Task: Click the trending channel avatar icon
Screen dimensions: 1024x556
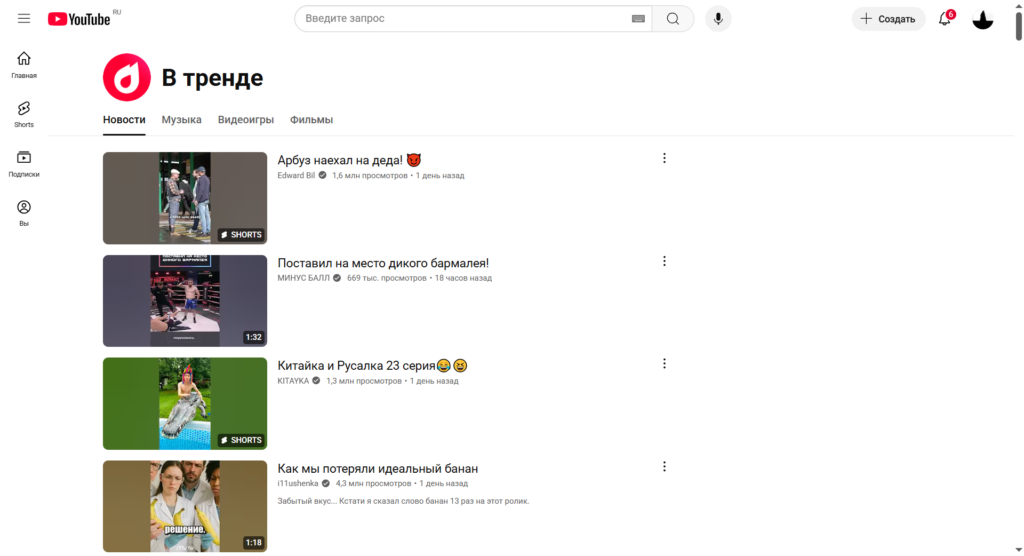Action: [x=127, y=77]
